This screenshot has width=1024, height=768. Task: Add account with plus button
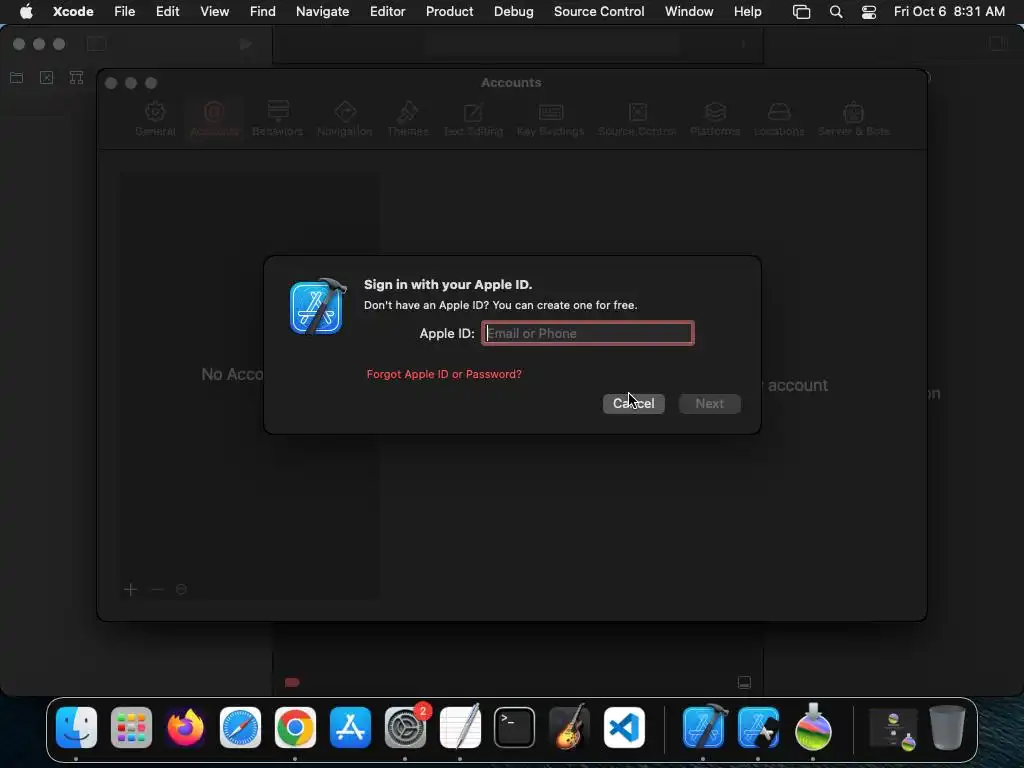pyautogui.click(x=131, y=590)
